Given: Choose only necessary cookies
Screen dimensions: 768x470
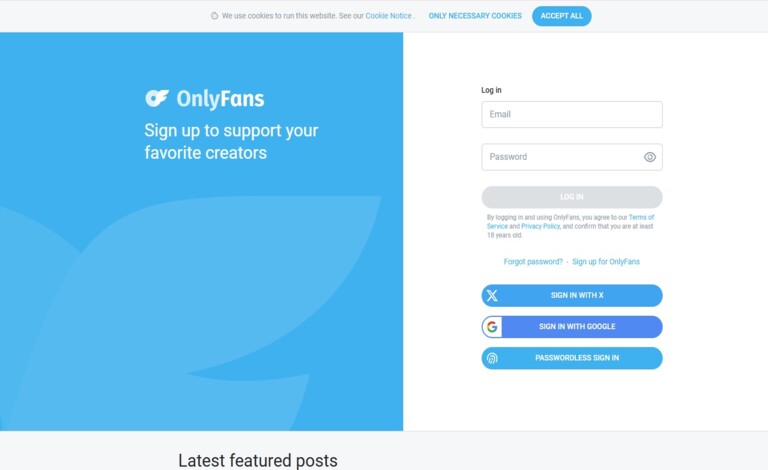Looking at the screenshot, I should [475, 16].
